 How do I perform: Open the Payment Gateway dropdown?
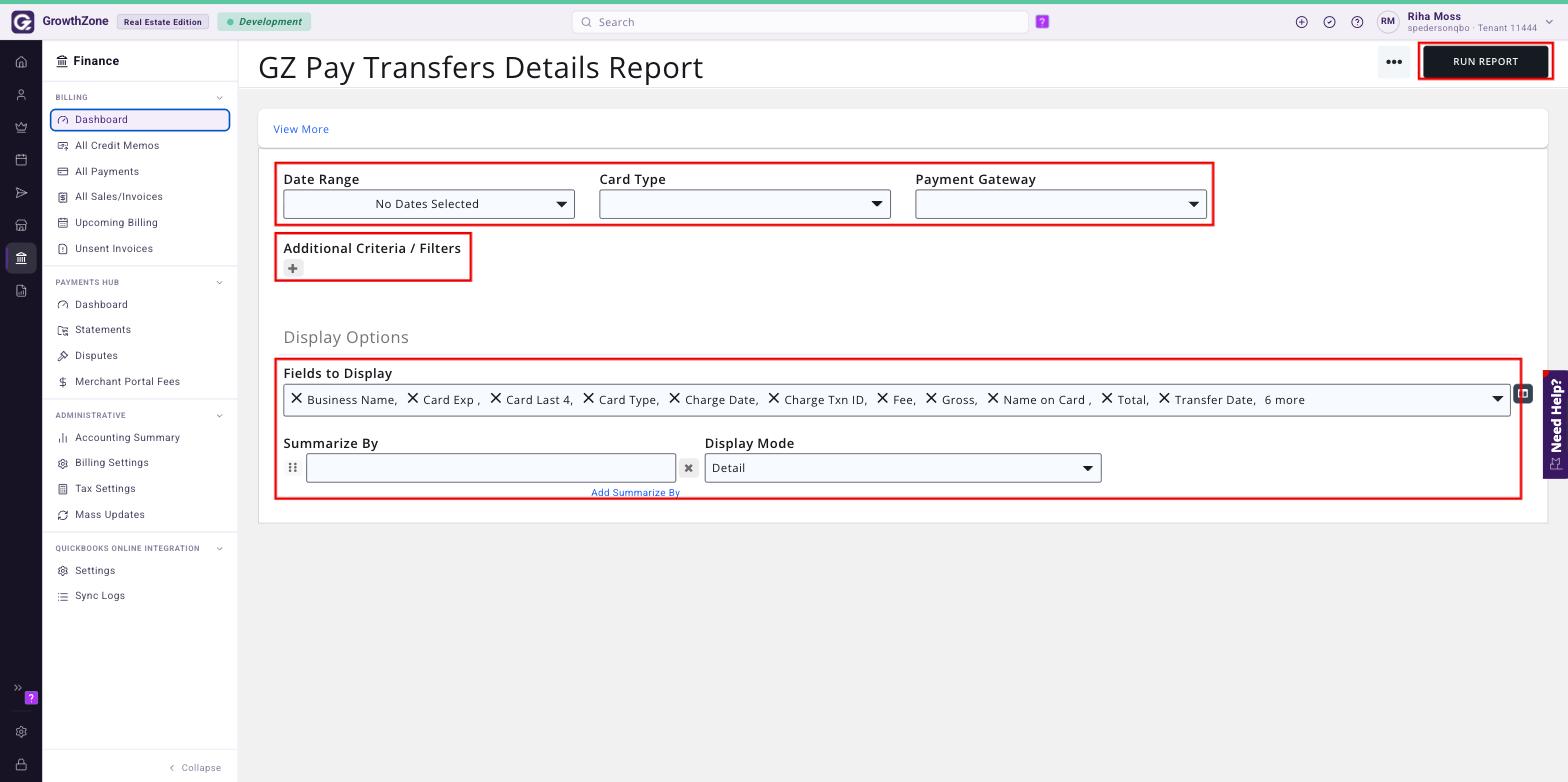(x=1061, y=204)
